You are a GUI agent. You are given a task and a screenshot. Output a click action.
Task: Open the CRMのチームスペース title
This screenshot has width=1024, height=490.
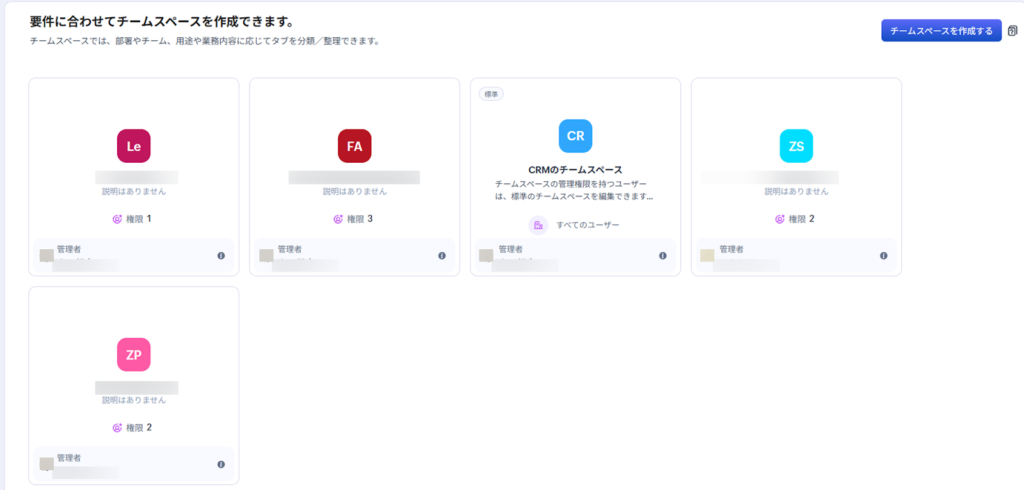point(575,170)
